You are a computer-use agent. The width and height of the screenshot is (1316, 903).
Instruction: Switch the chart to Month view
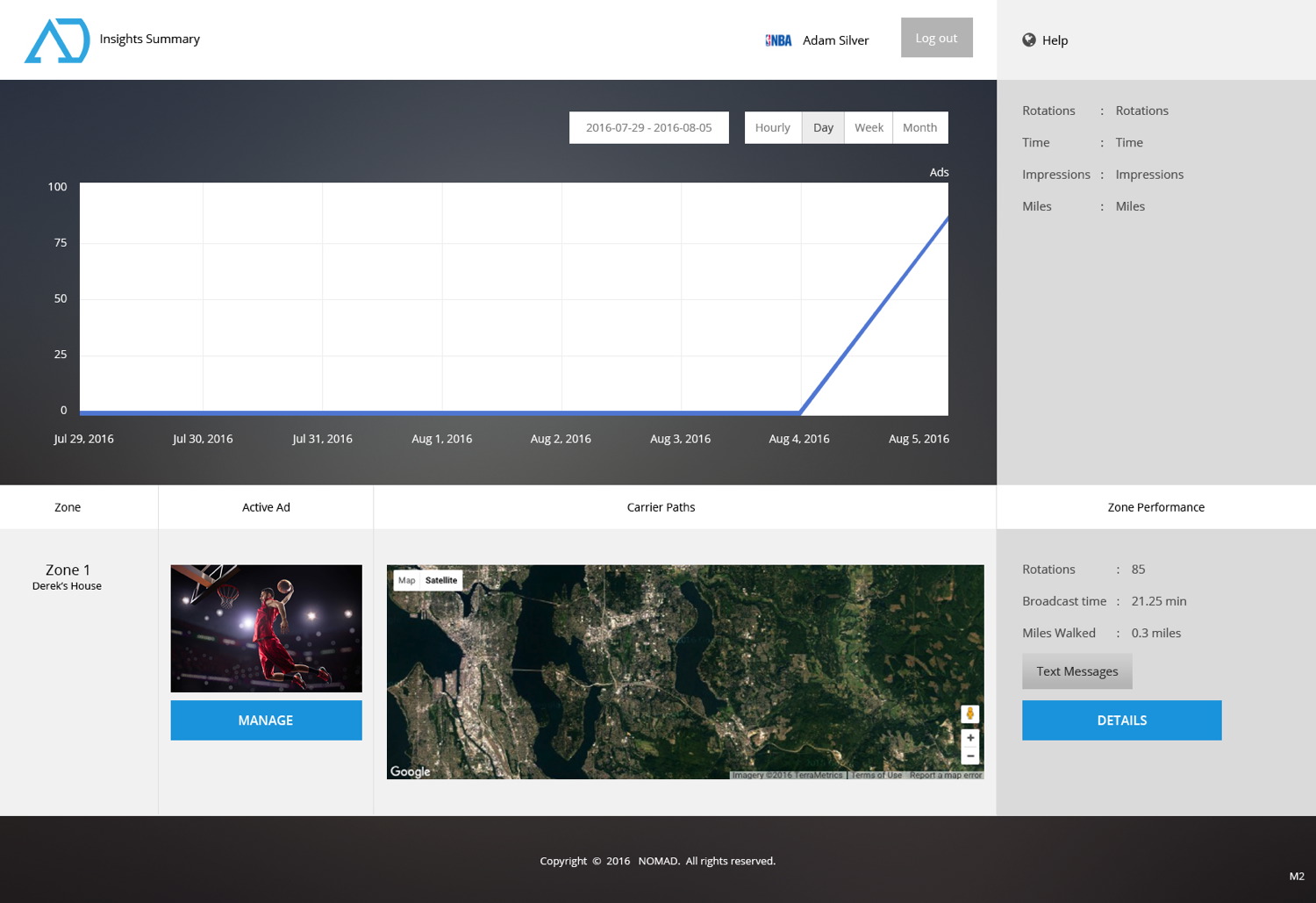920,127
